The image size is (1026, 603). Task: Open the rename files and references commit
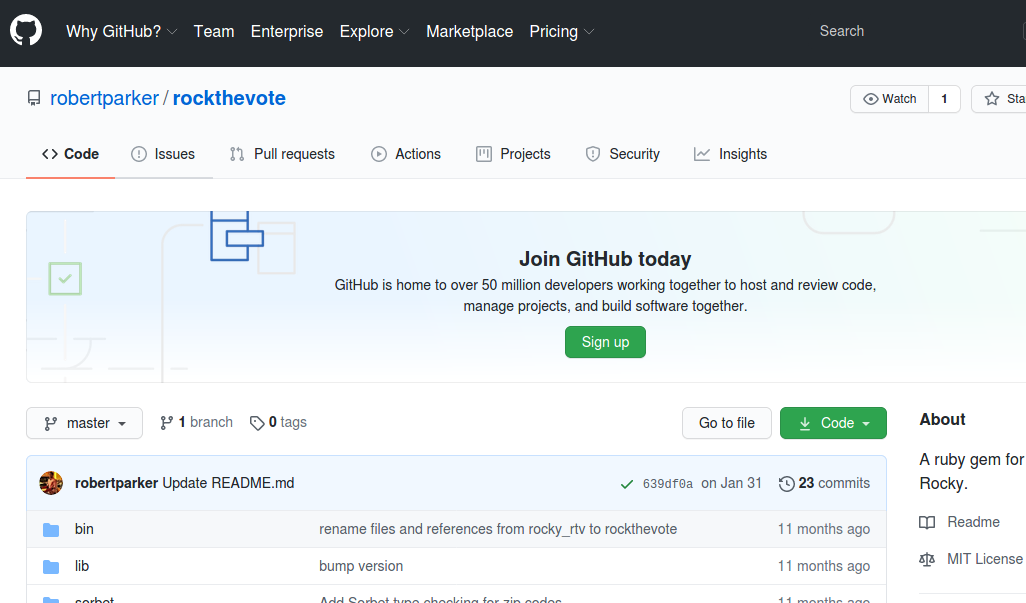(x=498, y=529)
